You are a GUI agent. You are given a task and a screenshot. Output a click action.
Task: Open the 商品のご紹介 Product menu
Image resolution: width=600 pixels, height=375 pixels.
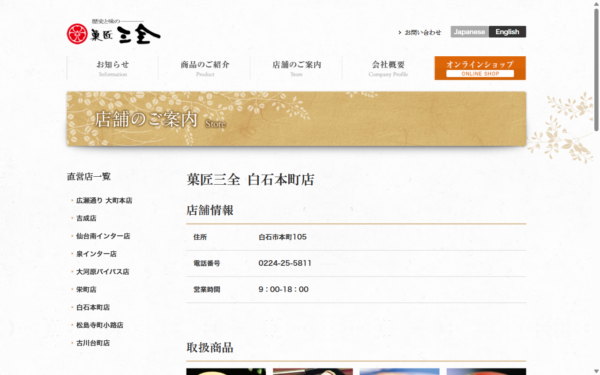coord(205,68)
